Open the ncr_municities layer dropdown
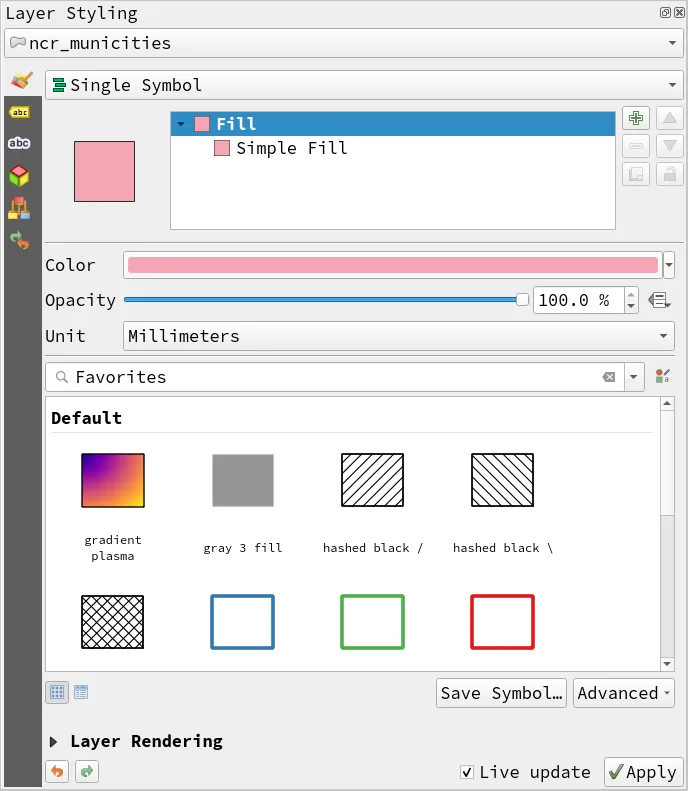Viewport: 688px width, 791px height. coord(344,43)
